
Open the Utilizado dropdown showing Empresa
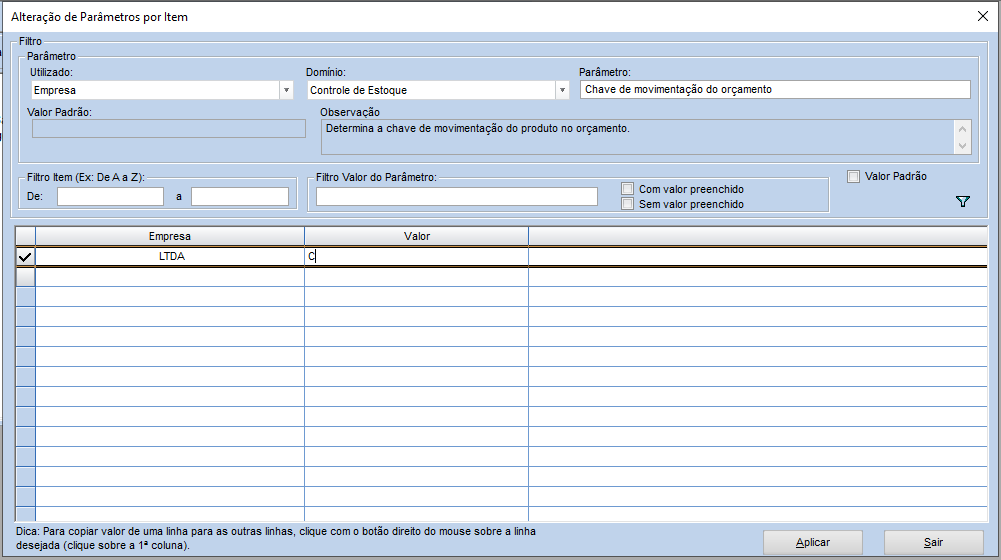pos(285,90)
